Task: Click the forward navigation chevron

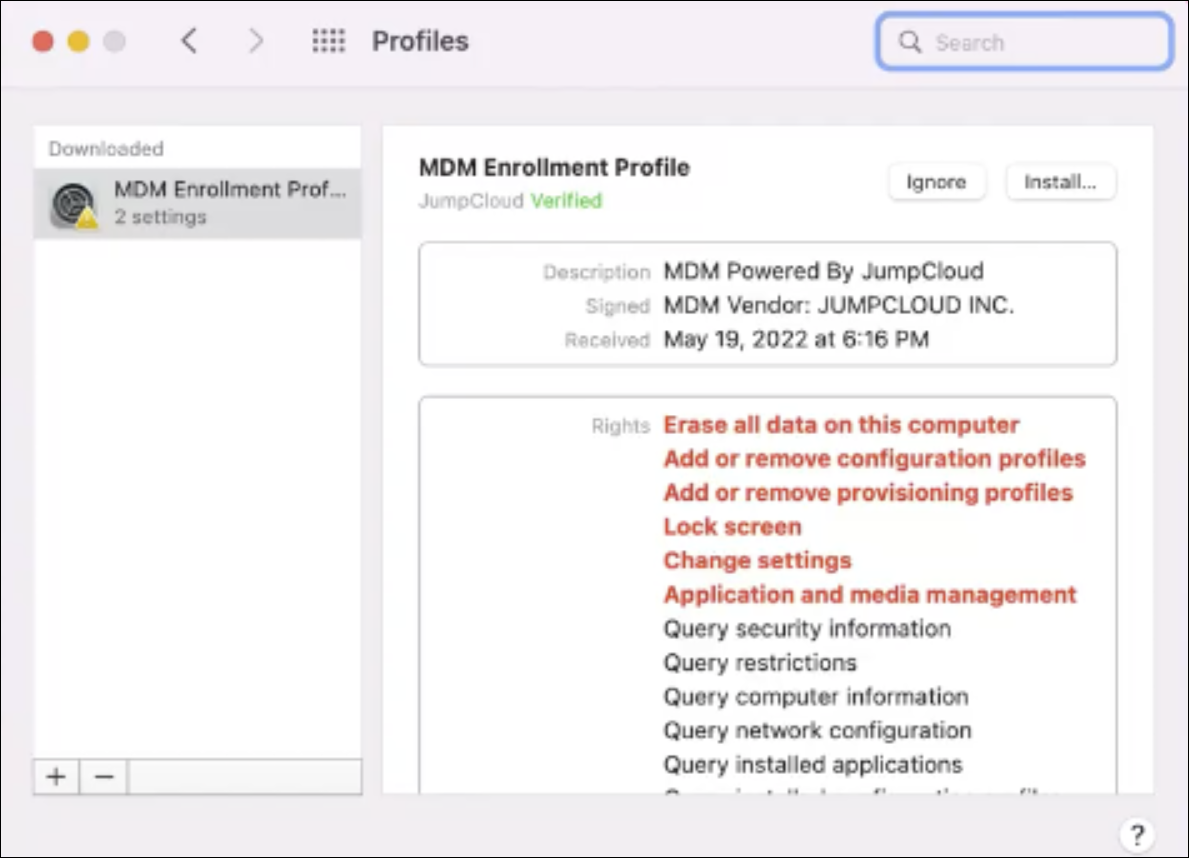Action: coord(256,41)
